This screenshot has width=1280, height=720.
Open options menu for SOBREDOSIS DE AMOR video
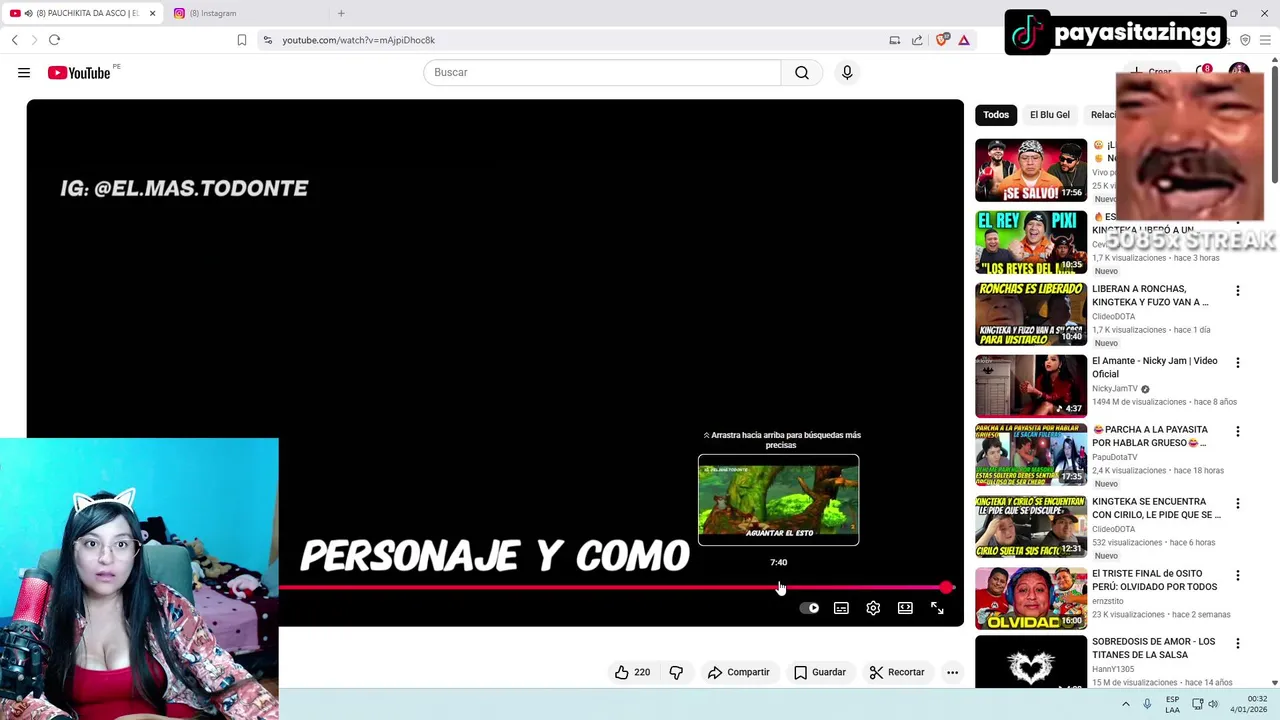(x=1237, y=644)
